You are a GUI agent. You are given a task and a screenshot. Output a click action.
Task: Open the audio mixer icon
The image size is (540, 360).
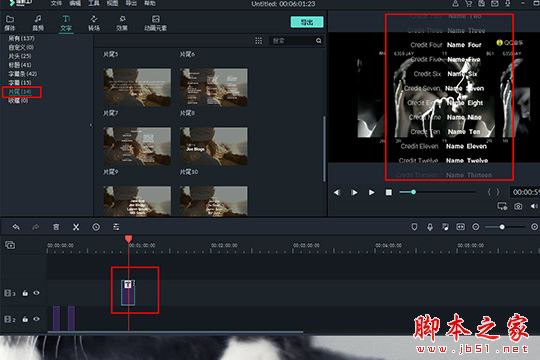[445, 227]
